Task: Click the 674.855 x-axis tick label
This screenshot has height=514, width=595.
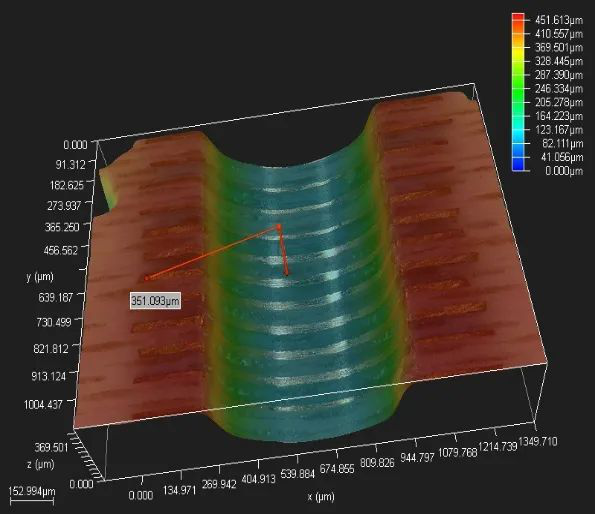Action: [x=337, y=469]
